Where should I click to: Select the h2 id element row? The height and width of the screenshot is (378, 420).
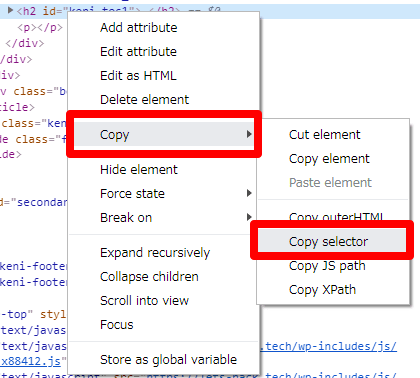210,11
